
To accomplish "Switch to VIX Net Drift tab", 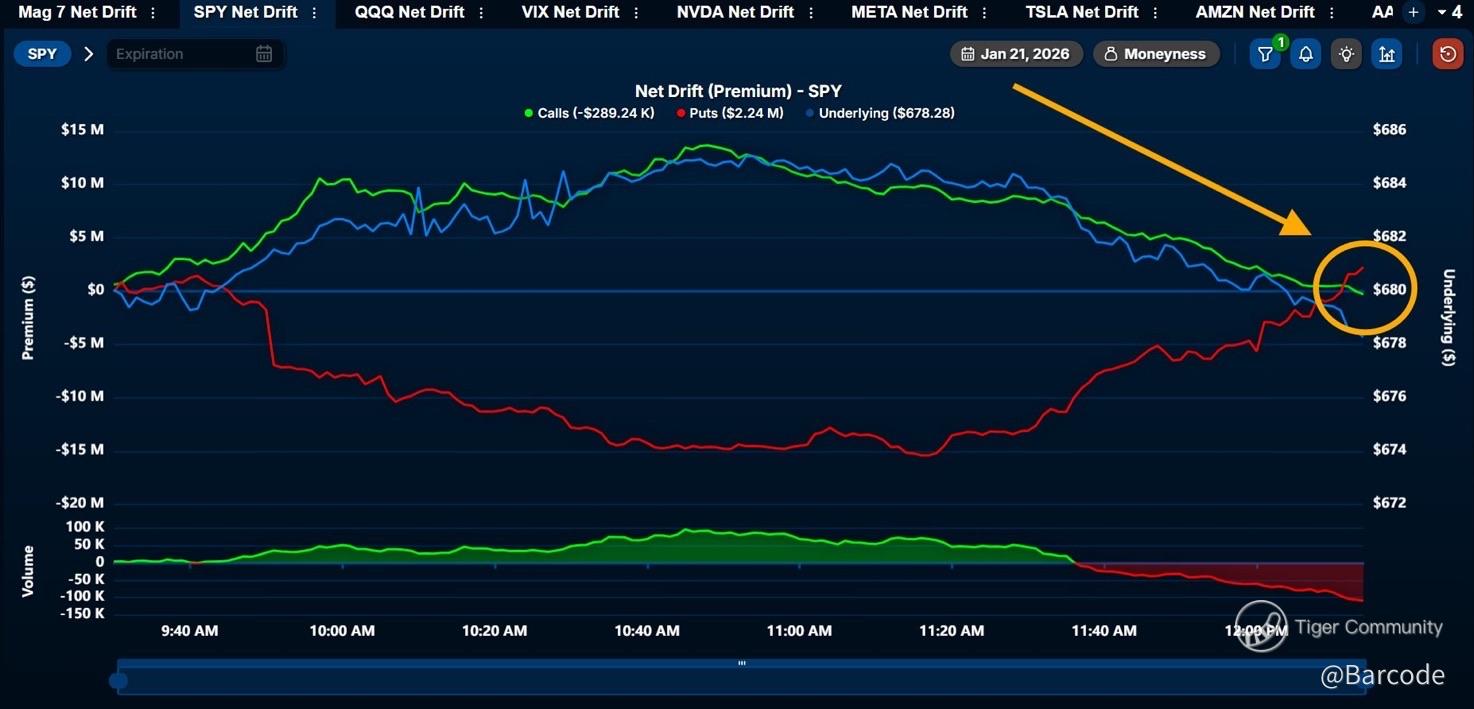I will [571, 12].
